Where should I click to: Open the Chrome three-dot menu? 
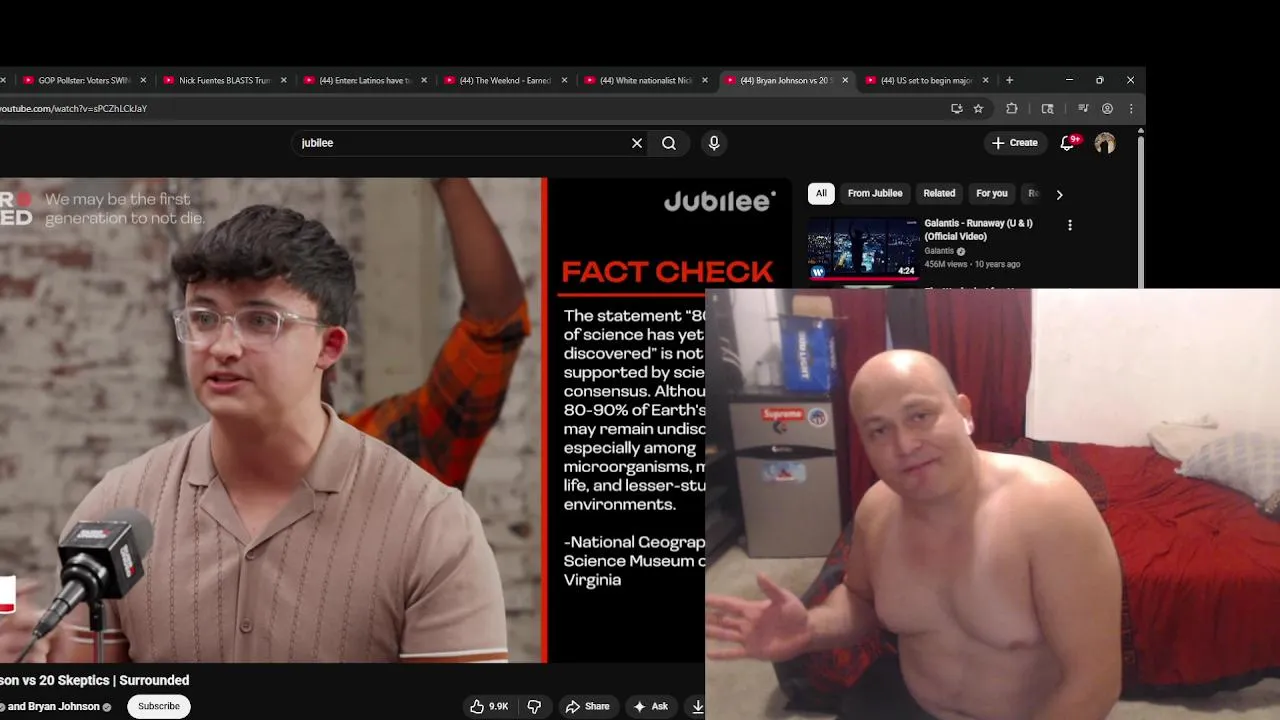(x=1131, y=108)
